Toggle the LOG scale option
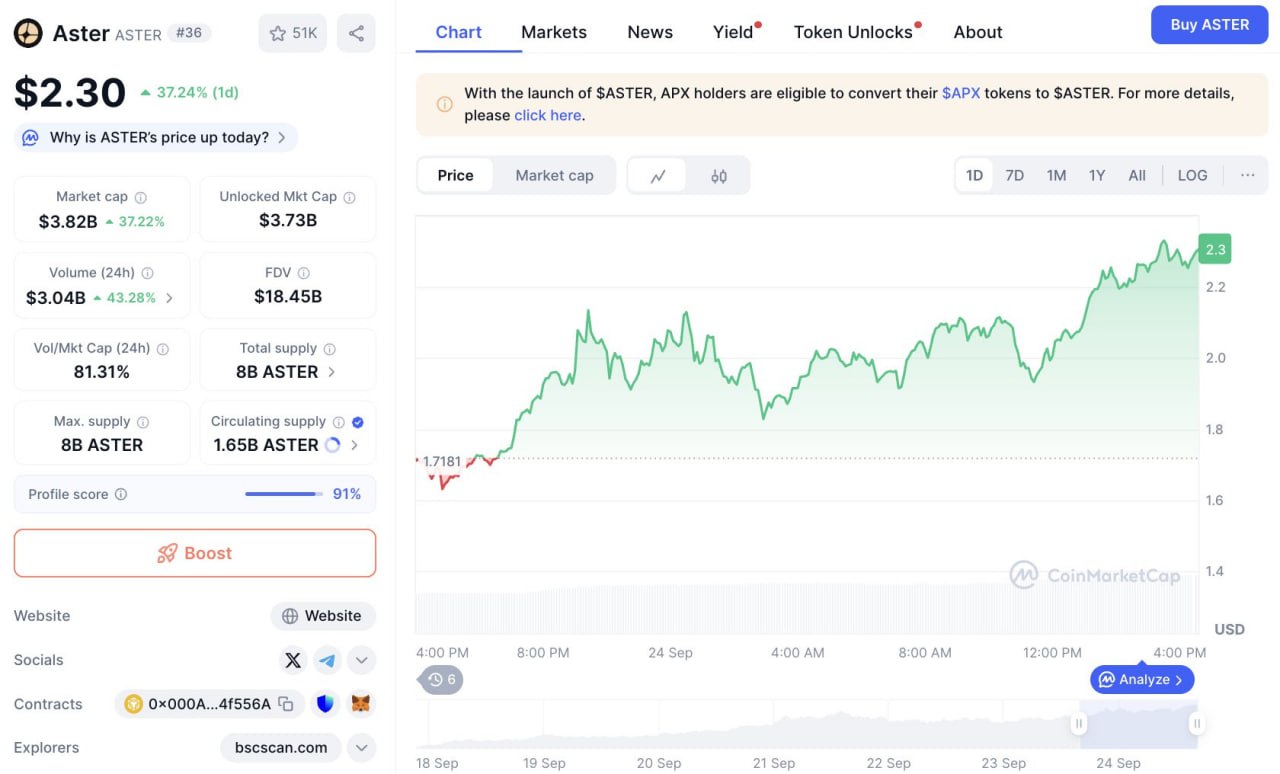 (1192, 176)
